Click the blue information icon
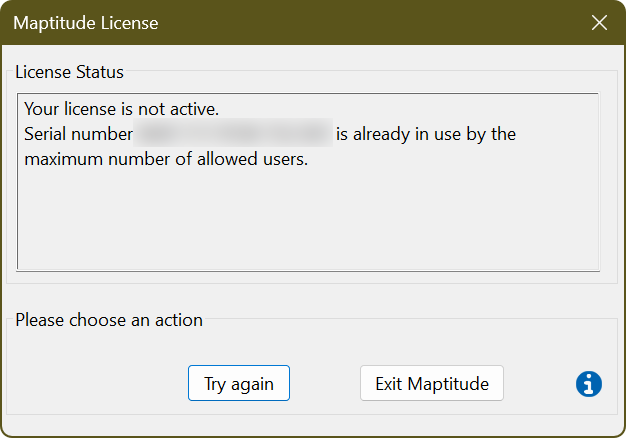This screenshot has width=626, height=438. [x=589, y=383]
